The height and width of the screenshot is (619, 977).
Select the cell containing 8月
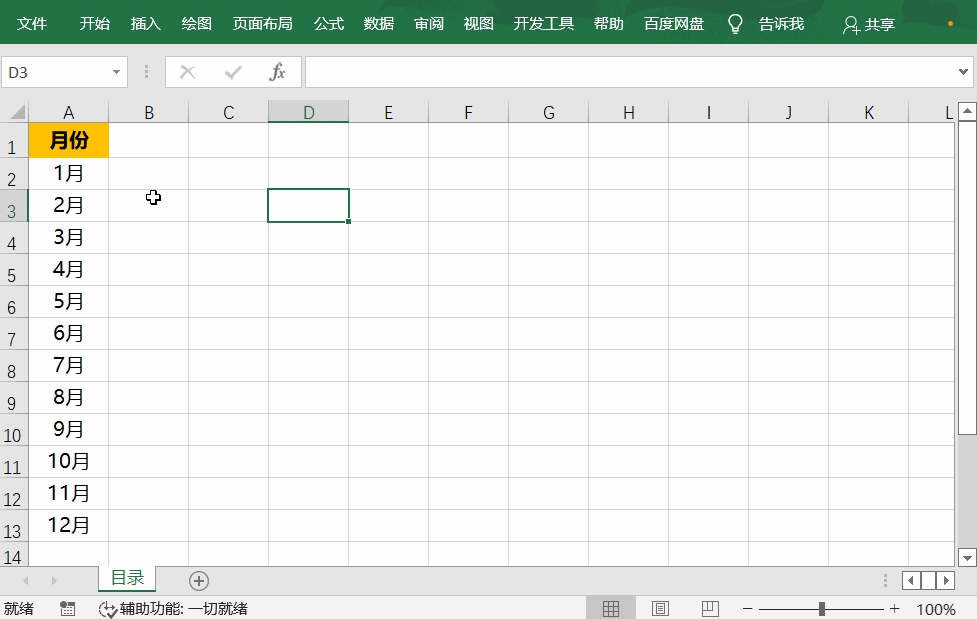click(x=69, y=398)
